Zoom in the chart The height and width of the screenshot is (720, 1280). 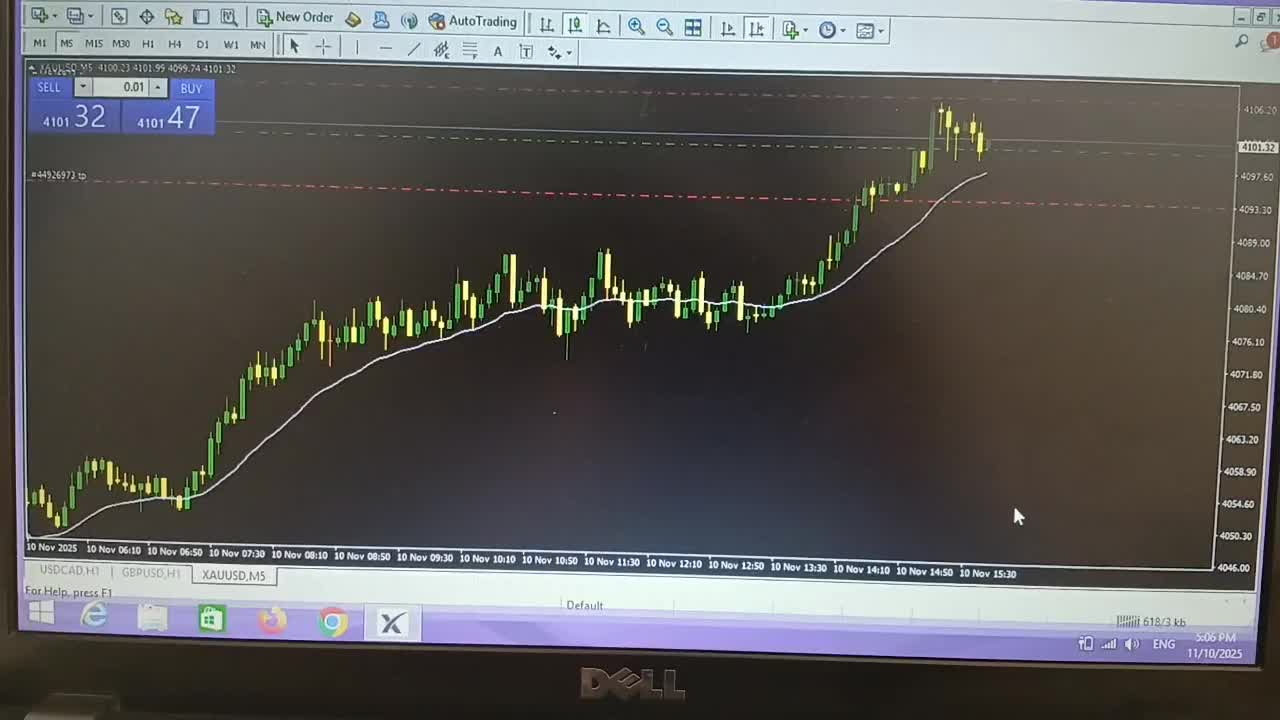tap(636, 27)
